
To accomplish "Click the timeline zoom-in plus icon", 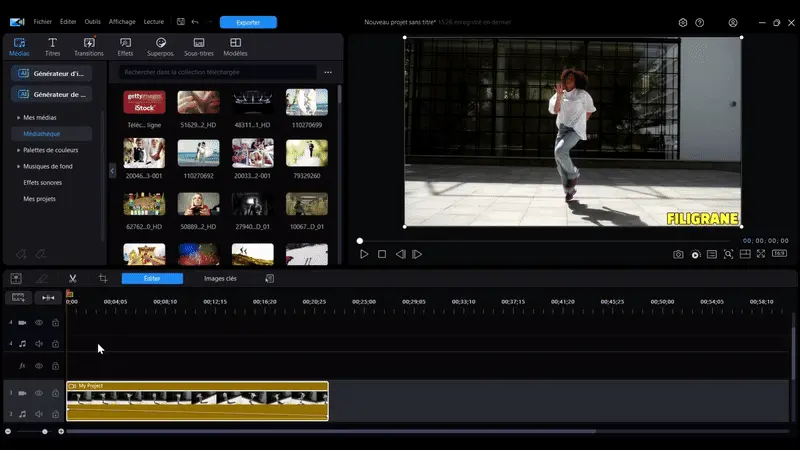I will [61, 431].
